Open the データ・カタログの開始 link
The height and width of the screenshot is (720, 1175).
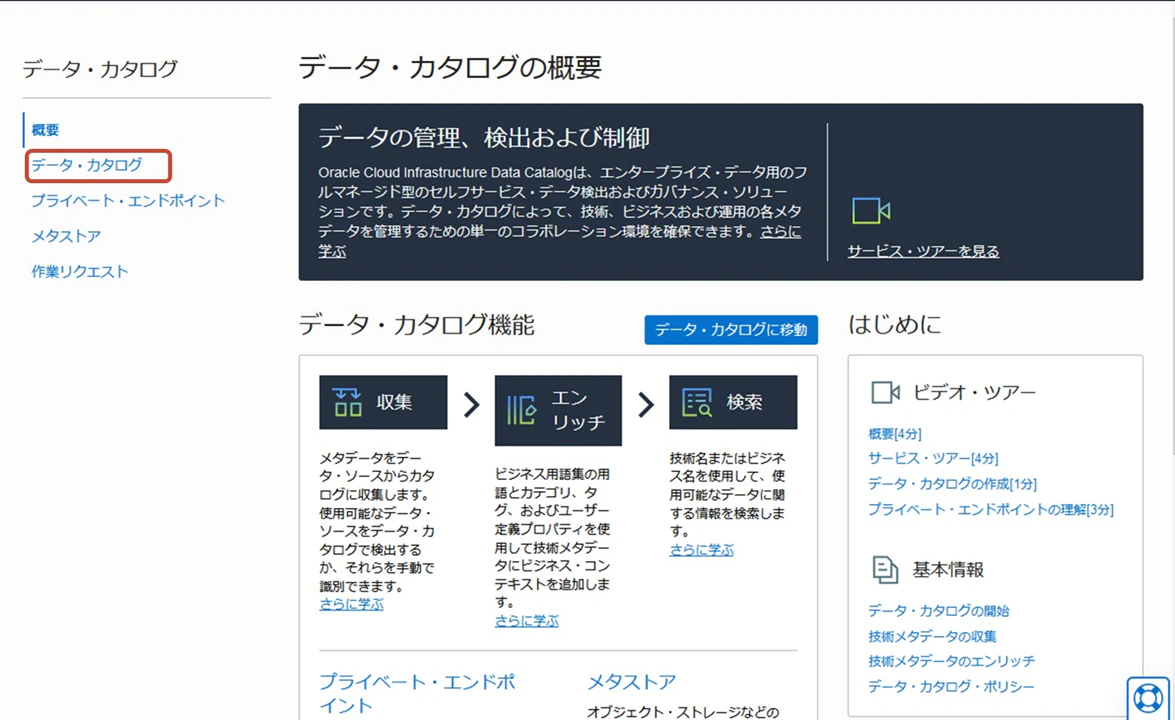coord(939,611)
